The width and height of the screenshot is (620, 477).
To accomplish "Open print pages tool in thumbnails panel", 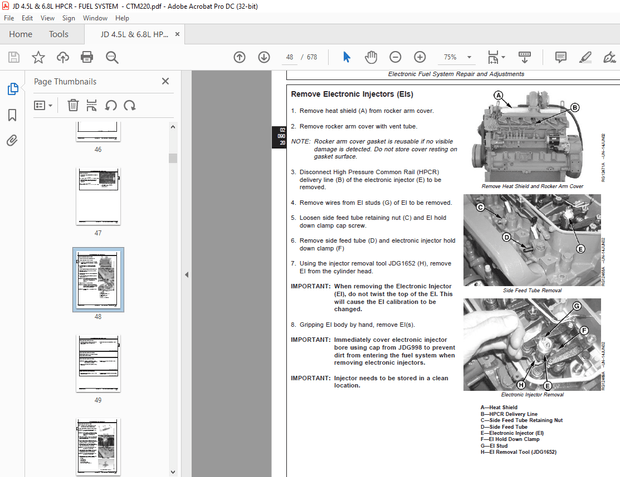I will pos(91,105).
